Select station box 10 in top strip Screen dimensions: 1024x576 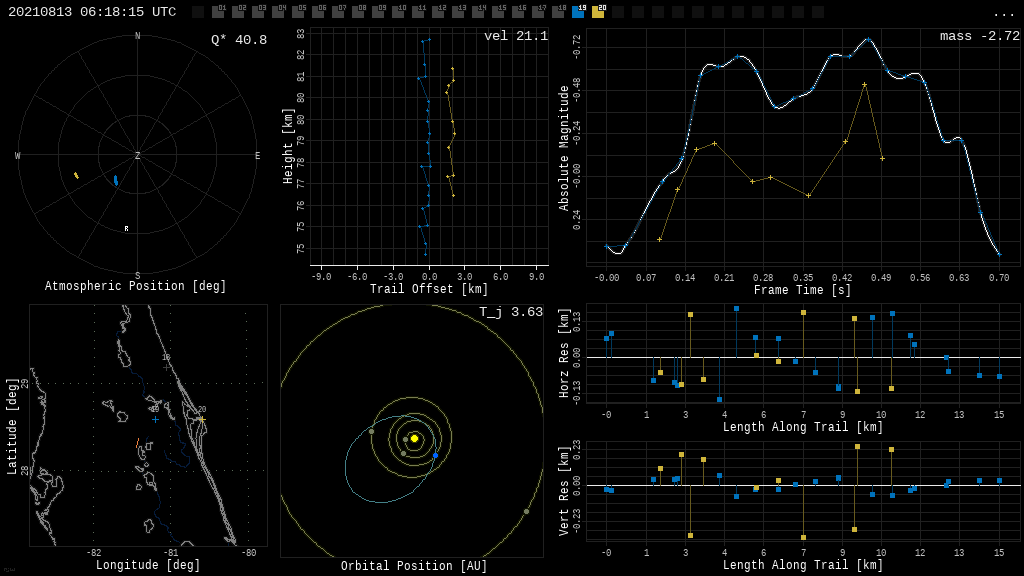click(397, 11)
